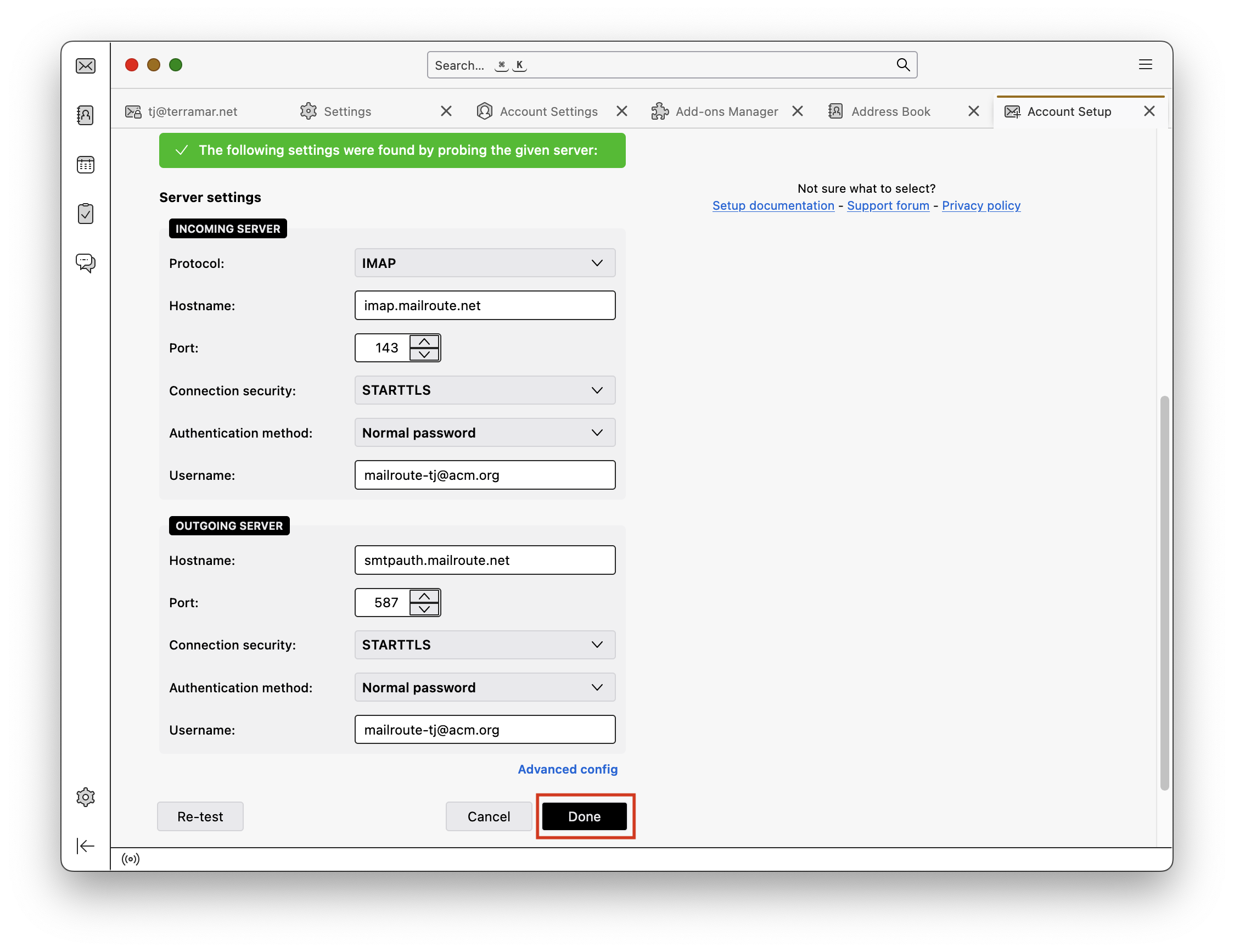Image resolution: width=1234 pixels, height=952 pixels.
Task: Open outgoing Authentication method dropdown
Action: 484,687
